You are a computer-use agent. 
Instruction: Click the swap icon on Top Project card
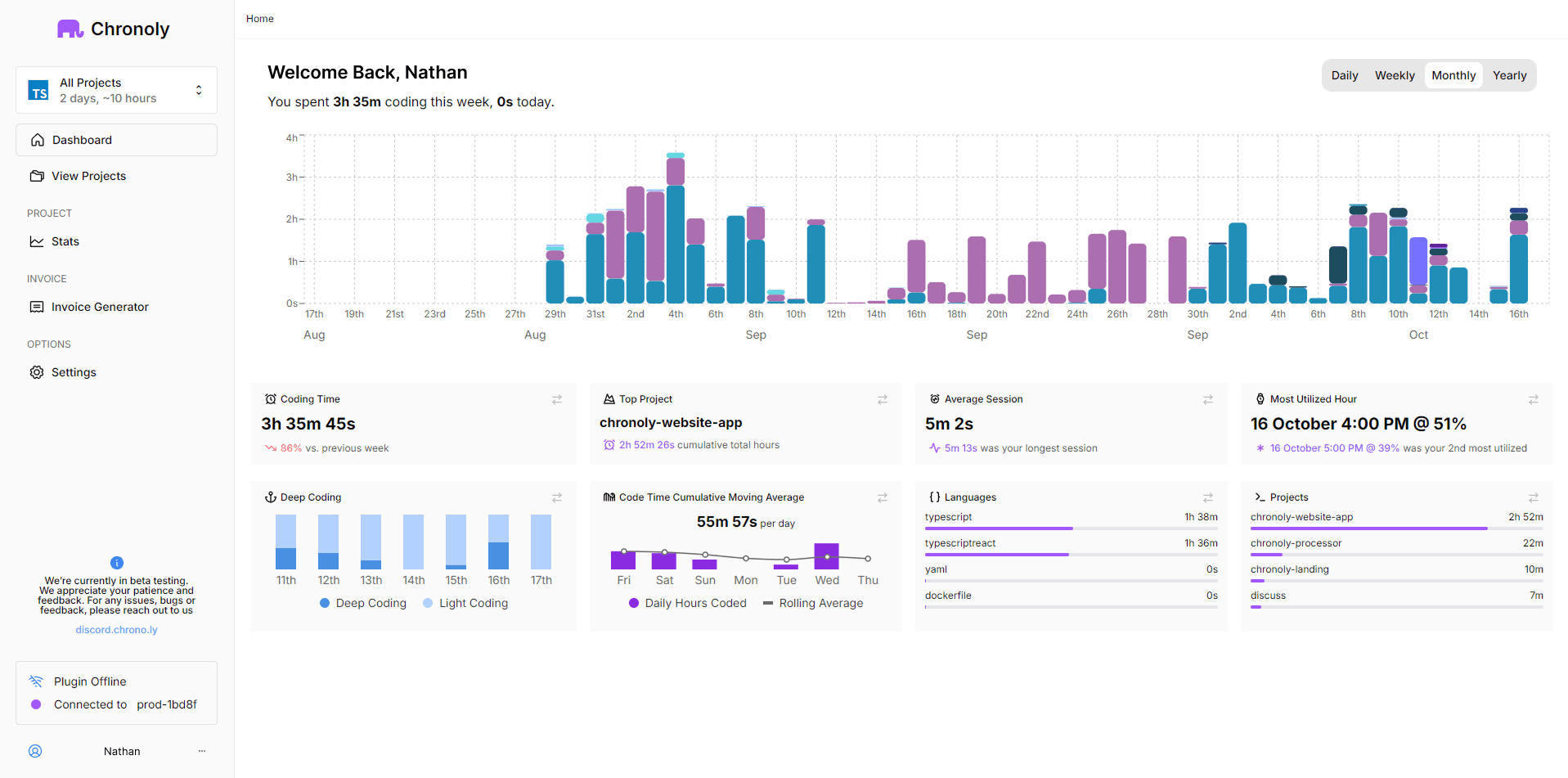[882, 399]
